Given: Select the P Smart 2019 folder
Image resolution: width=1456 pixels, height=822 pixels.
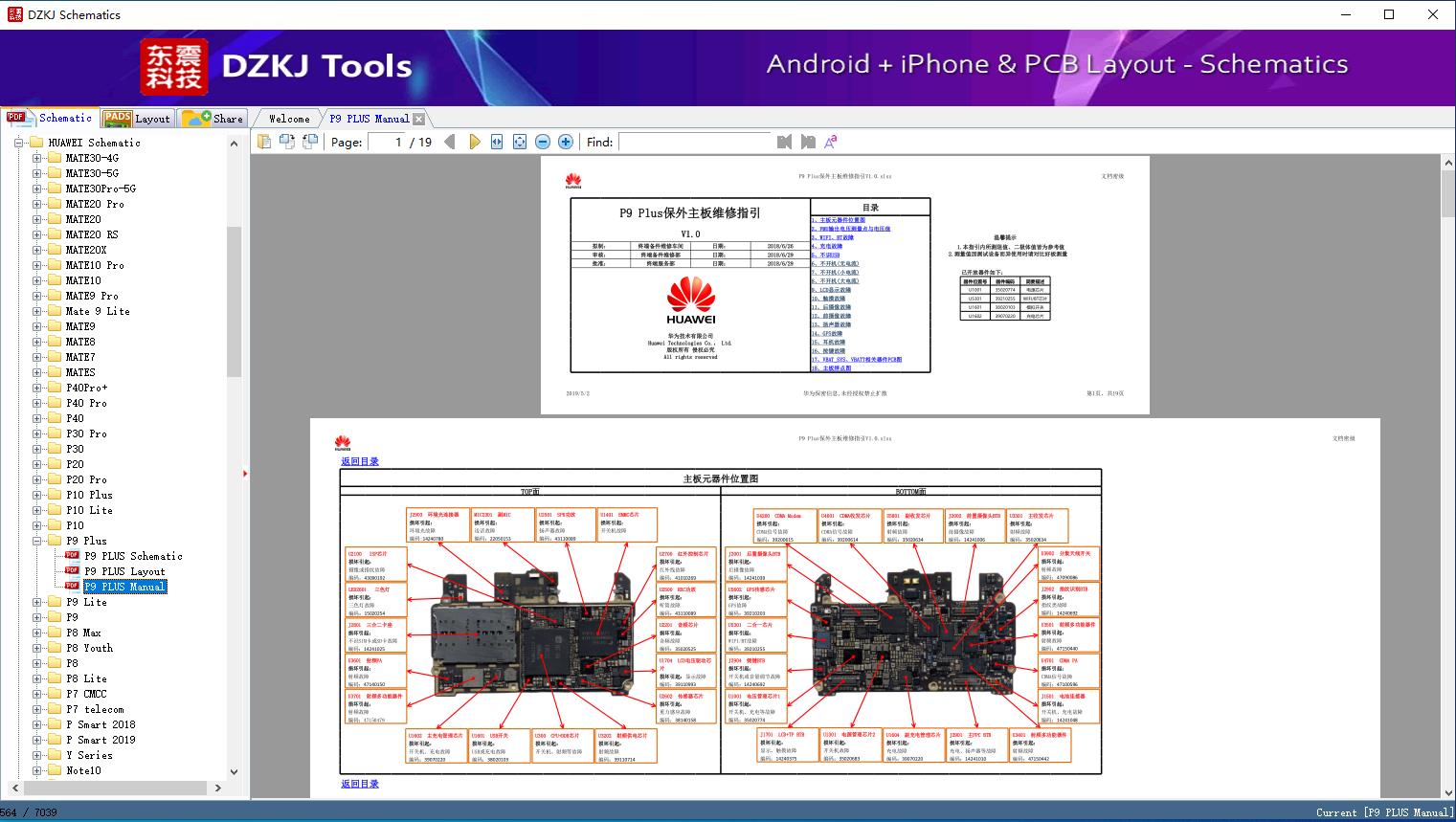Looking at the screenshot, I should [x=101, y=740].
